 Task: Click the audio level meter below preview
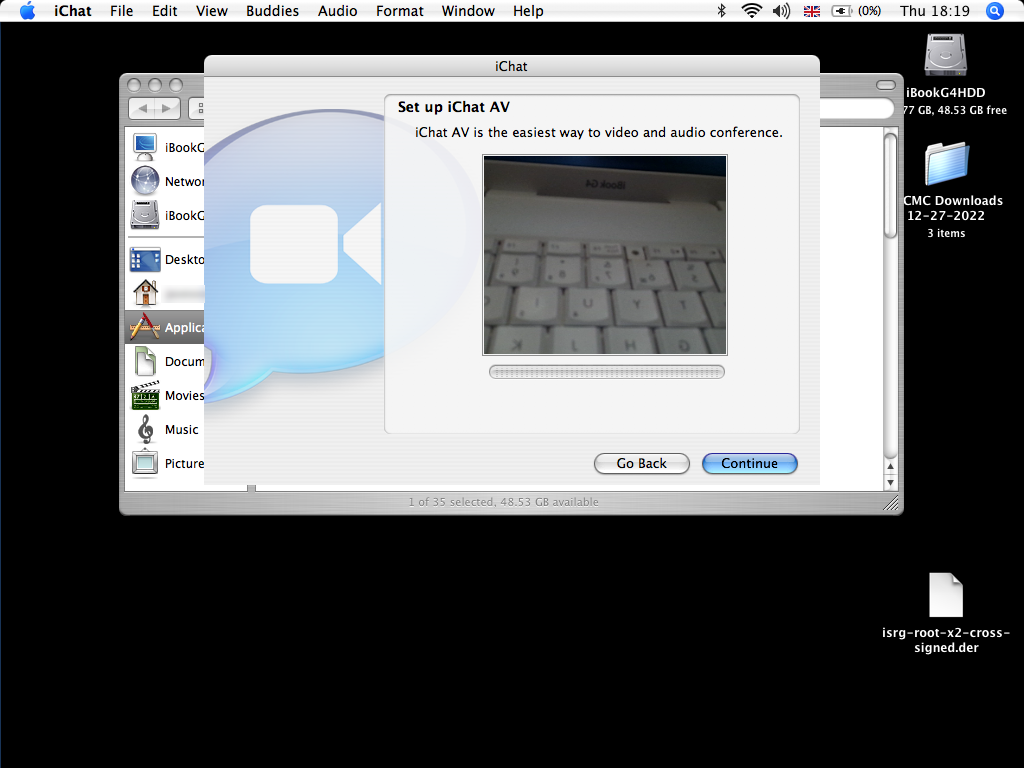[x=607, y=372]
